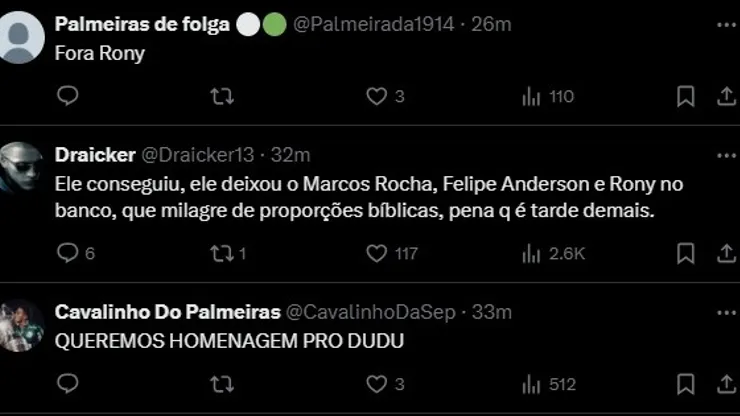Retweet Draicker's tweet
This screenshot has width=740, height=416.
224,253
